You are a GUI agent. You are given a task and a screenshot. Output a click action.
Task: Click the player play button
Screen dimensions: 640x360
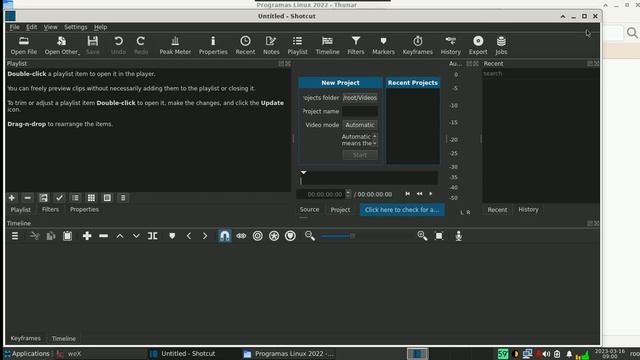coord(431,194)
